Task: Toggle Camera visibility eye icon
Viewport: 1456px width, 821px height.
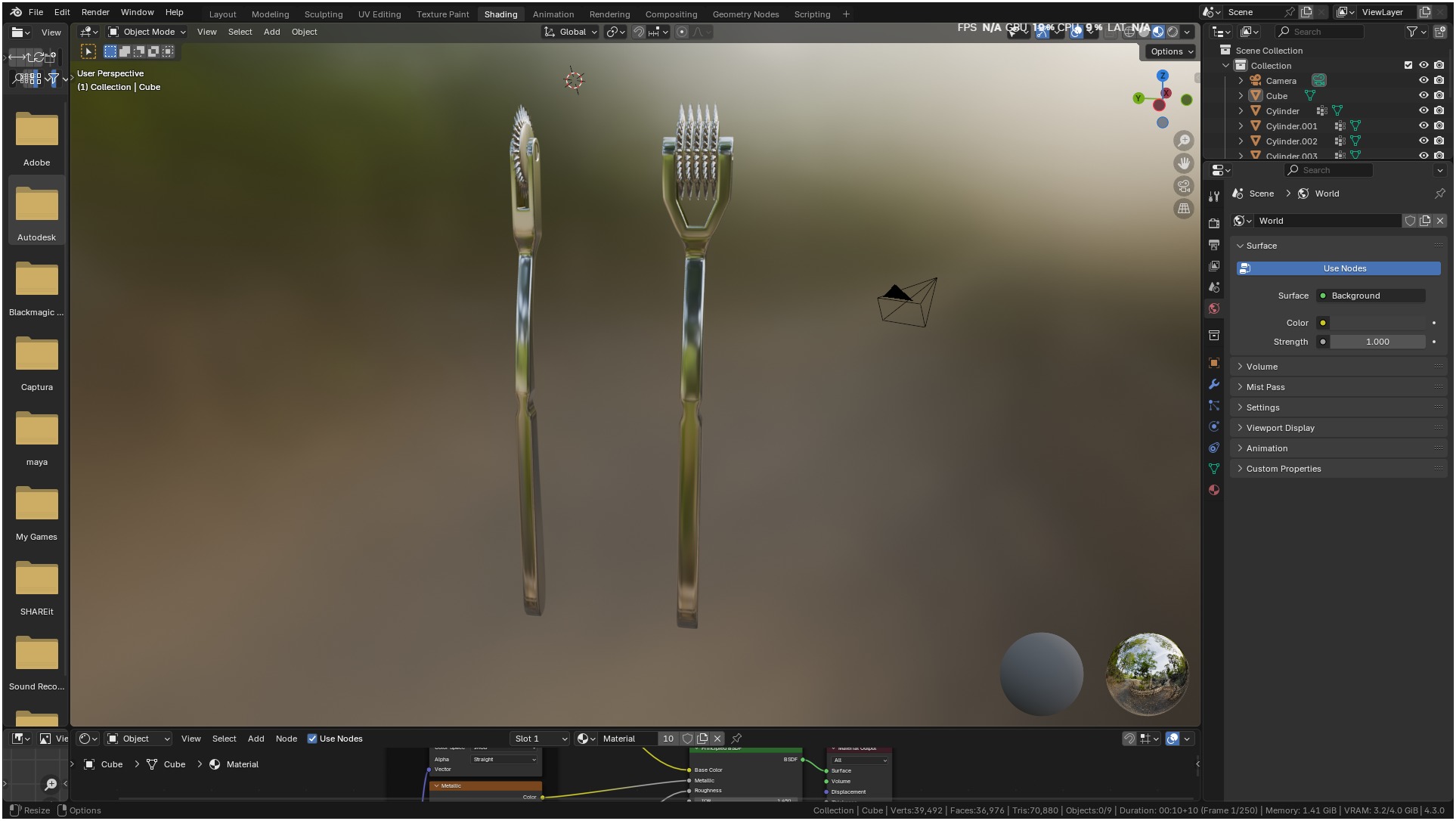Action: tap(1423, 81)
